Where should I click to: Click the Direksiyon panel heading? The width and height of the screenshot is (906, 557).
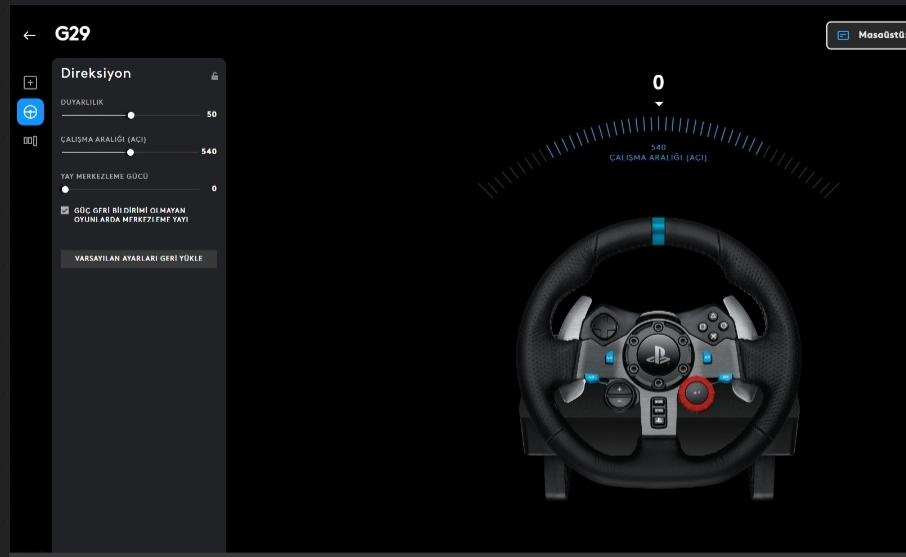(96, 73)
